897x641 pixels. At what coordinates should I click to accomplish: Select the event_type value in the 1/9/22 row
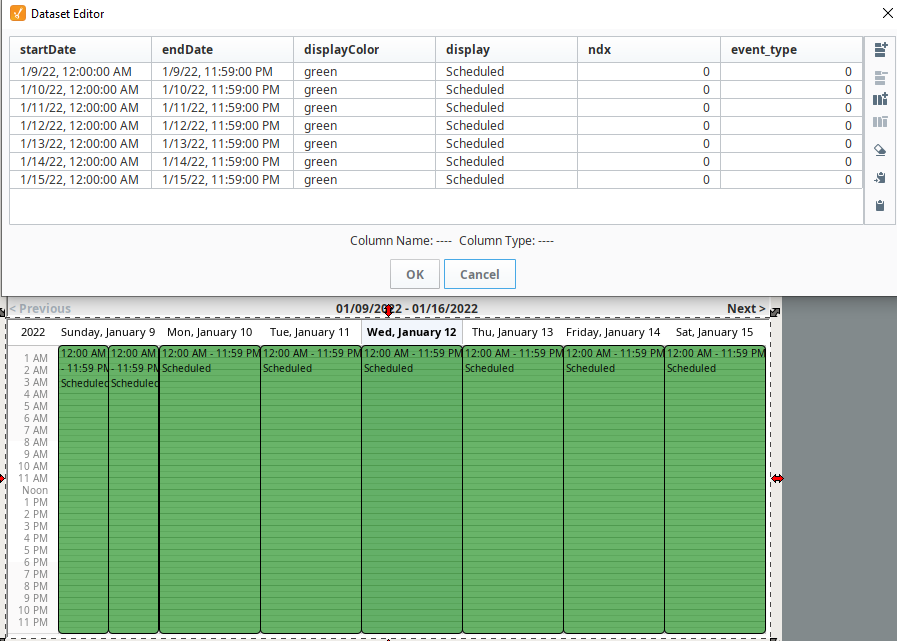point(791,72)
